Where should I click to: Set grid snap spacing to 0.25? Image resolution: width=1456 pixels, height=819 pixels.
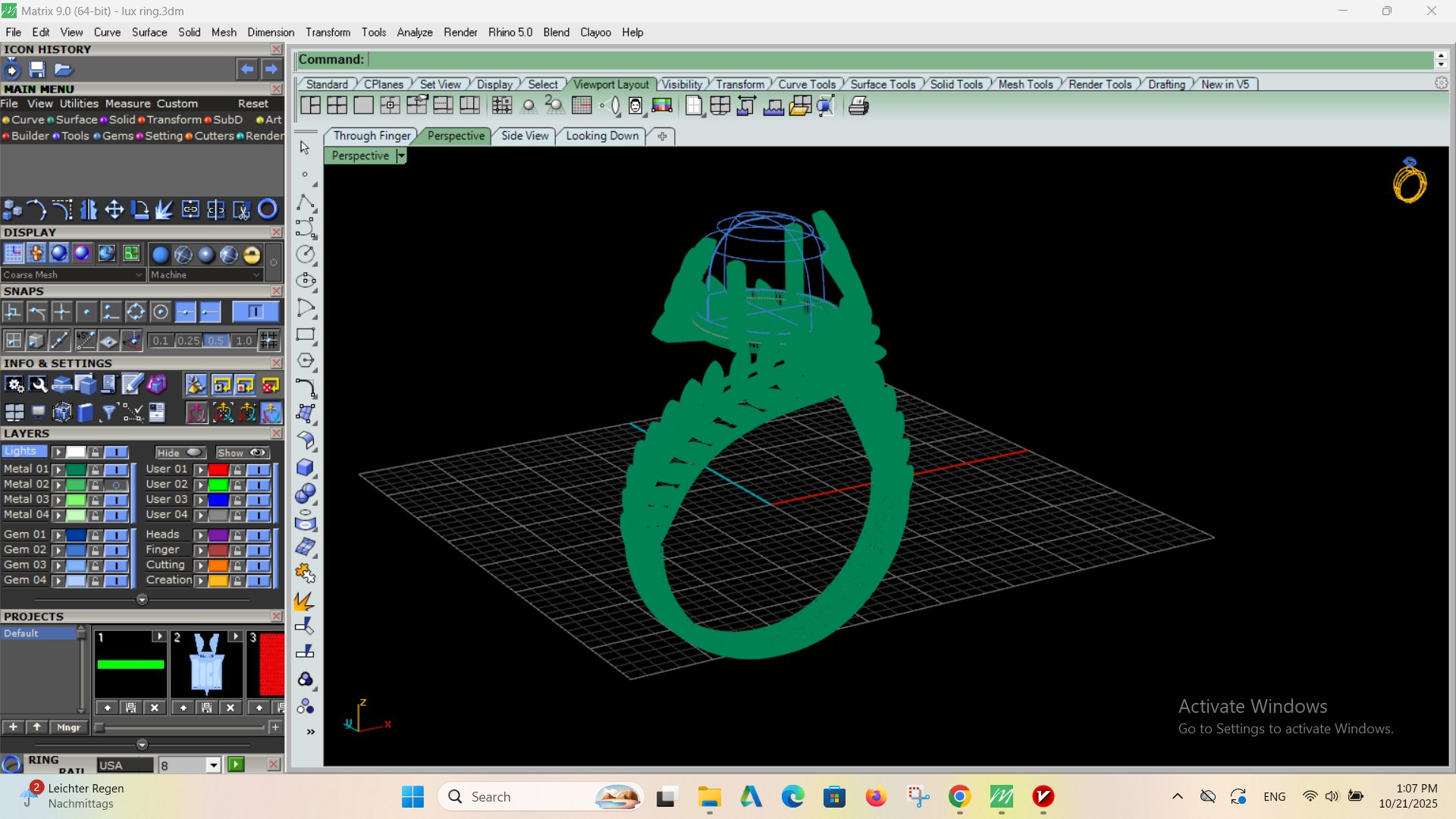click(x=188, y=340)
